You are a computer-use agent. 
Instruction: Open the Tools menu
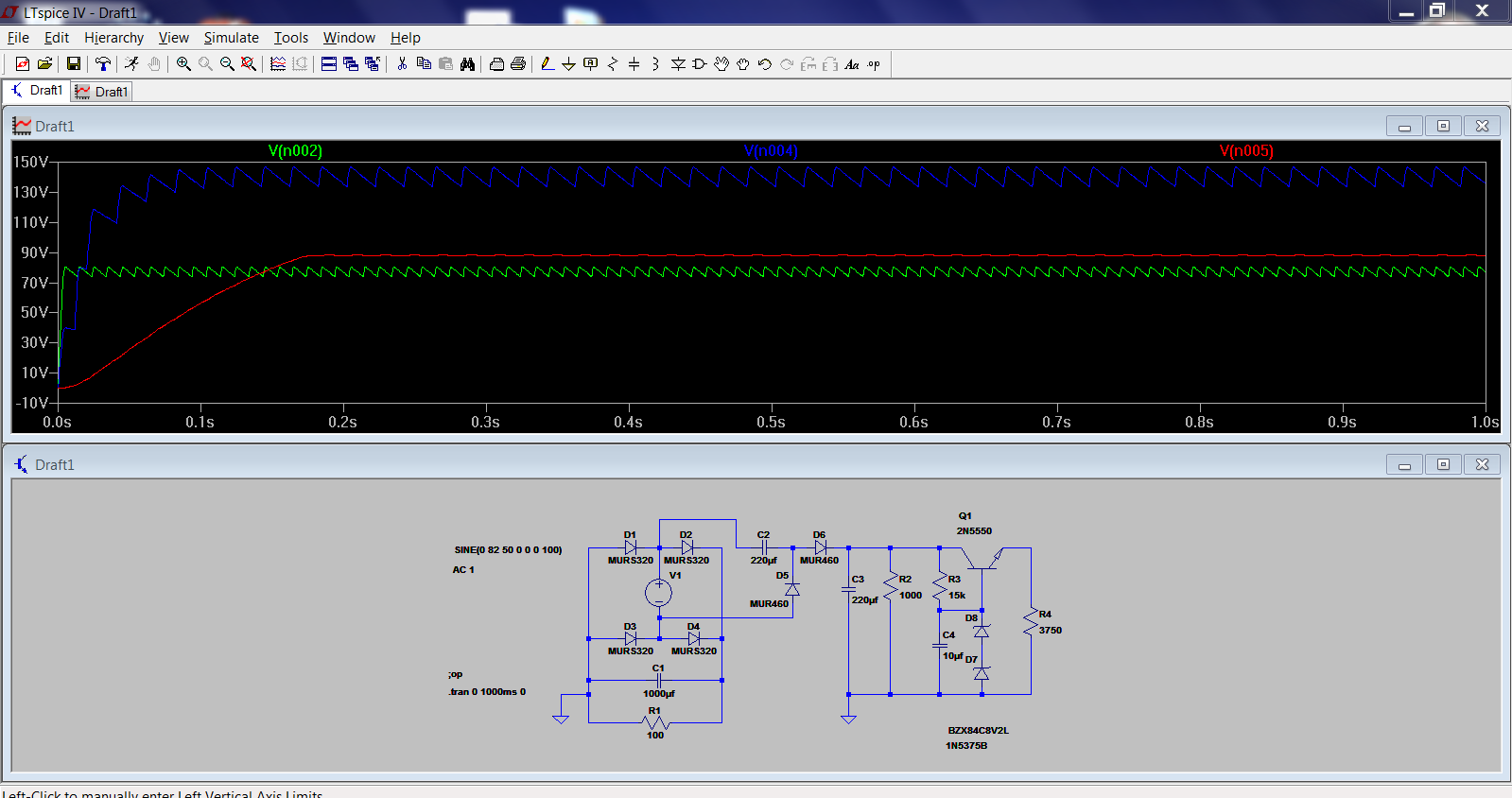(x=291, y=38)
